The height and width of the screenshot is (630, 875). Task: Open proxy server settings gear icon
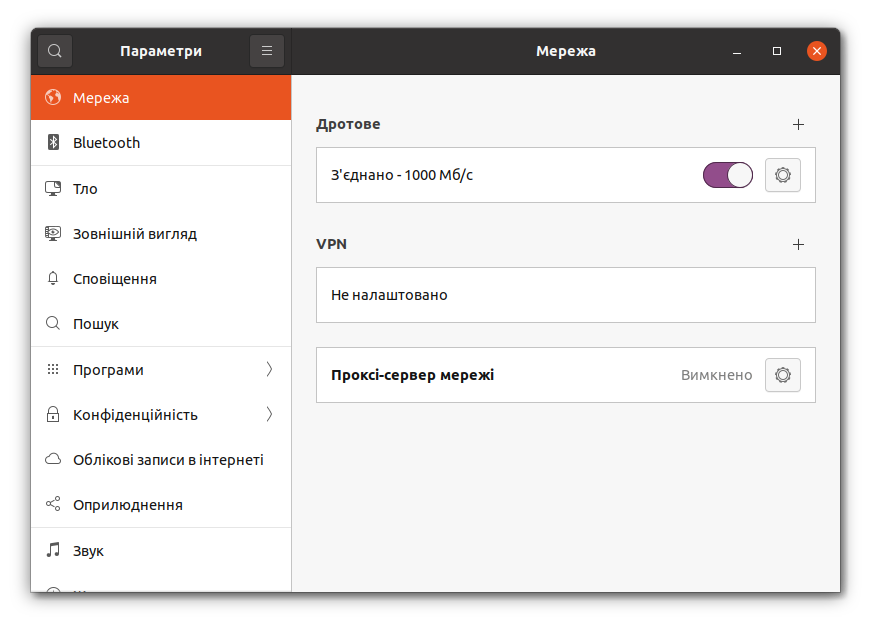pyautogui.click(x=782, y=375)
